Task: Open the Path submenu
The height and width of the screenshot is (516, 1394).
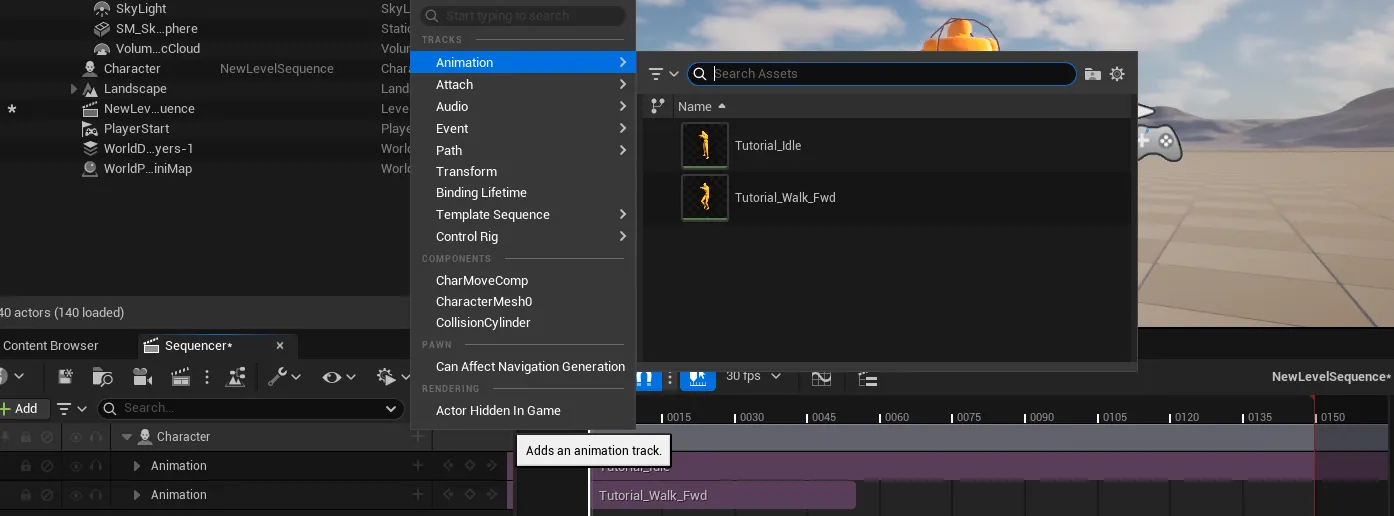Action: point(523,150)
